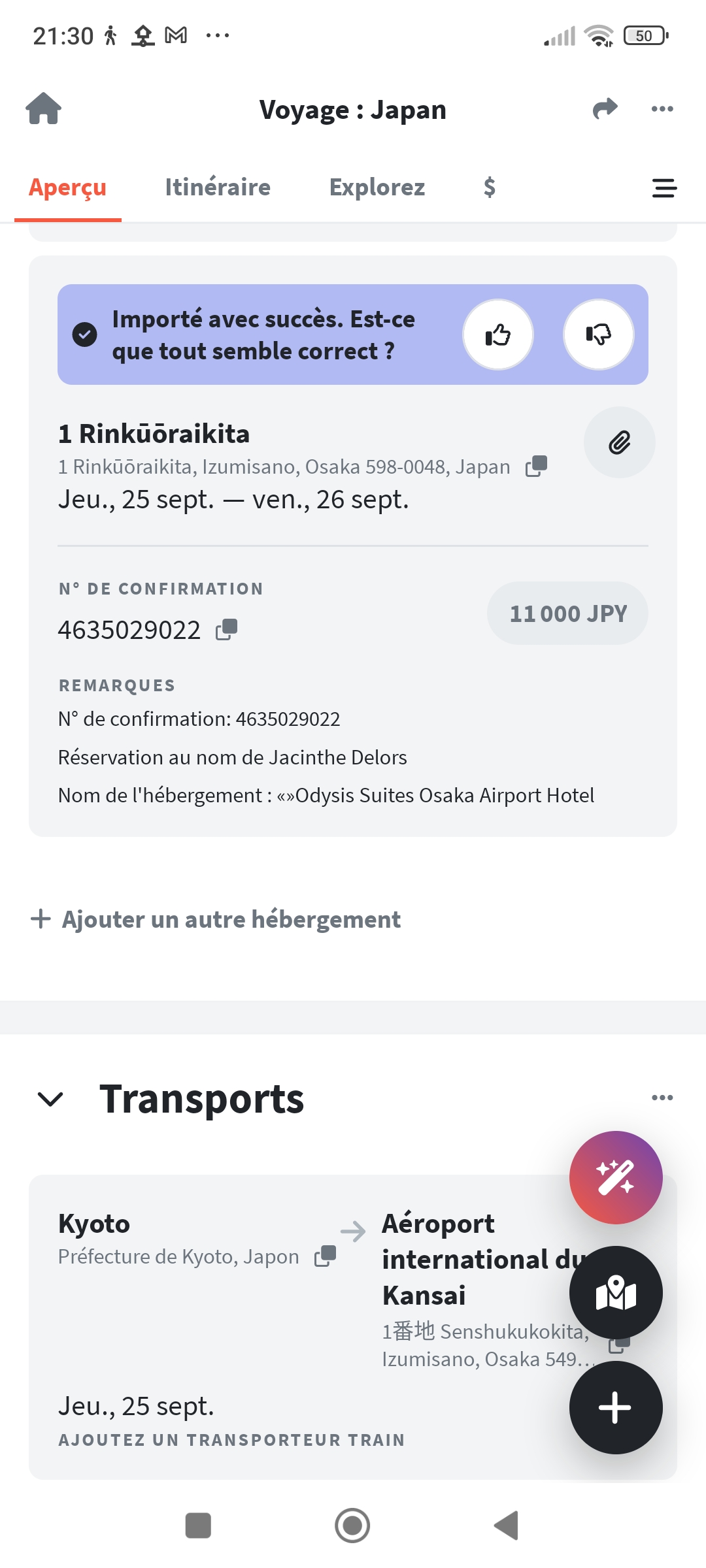The image size is (706, 1568).
Task: Tap the plus add floating button
Action: (615, 1407)
